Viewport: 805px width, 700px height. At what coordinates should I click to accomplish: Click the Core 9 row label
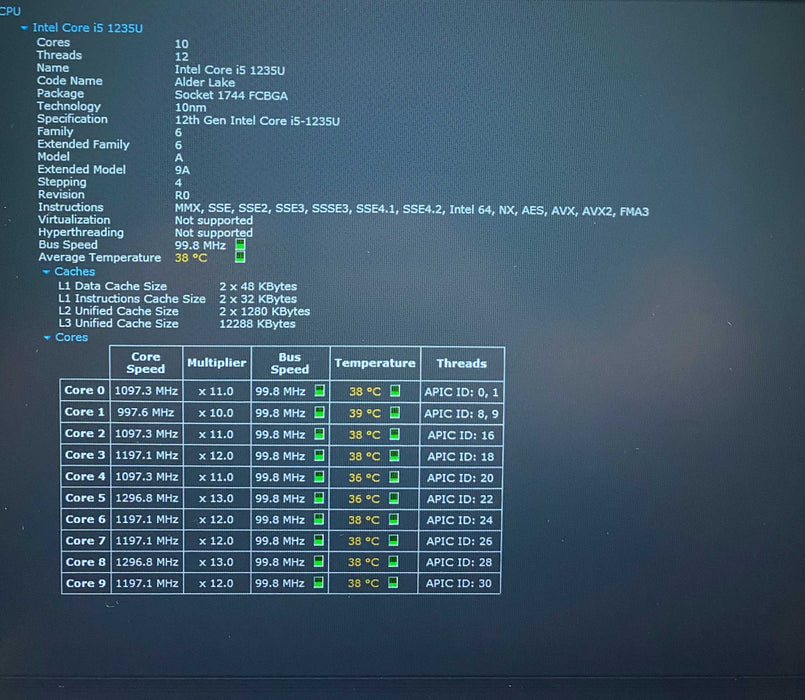pos(86,583)
